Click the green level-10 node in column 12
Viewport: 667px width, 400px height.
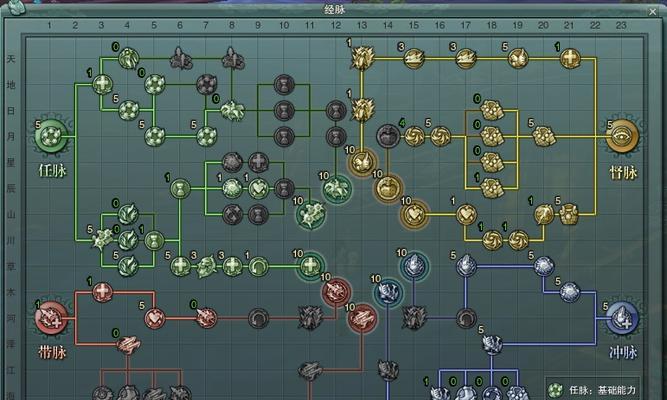point(336,188)
